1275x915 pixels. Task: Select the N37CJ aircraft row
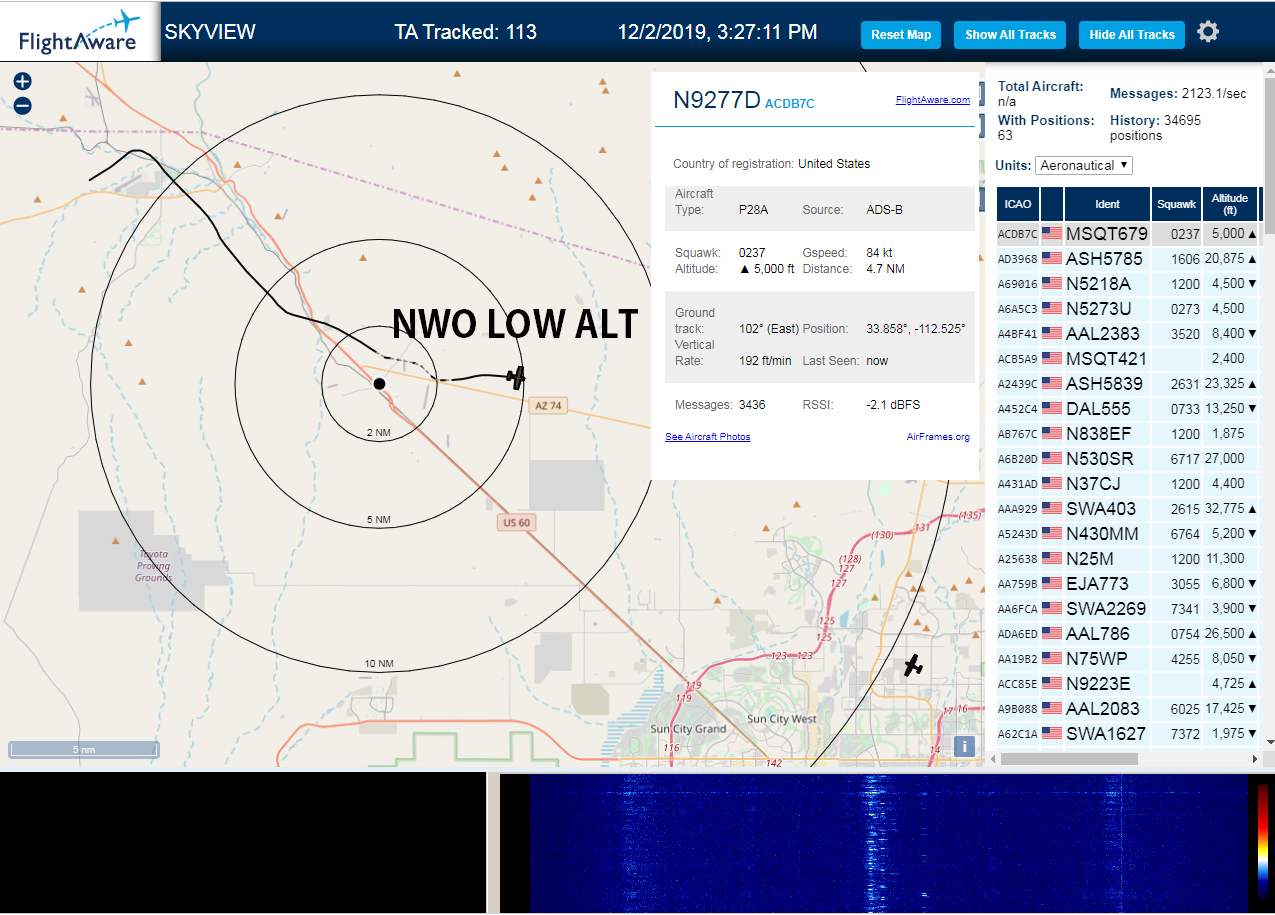coord(1128,484)
